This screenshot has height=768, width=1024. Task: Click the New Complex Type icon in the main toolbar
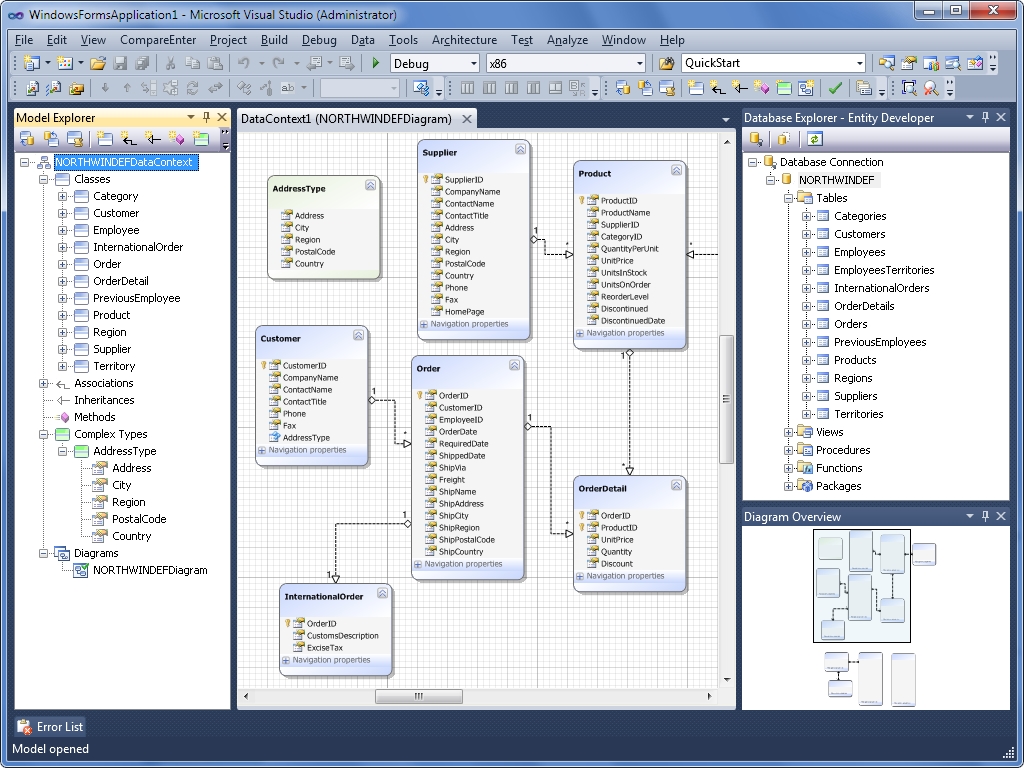pos(784,88)
